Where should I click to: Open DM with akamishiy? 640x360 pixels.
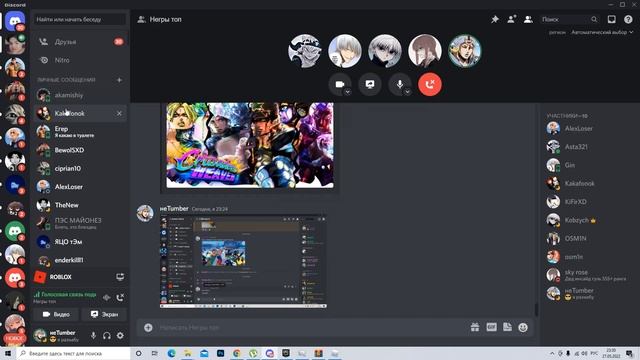pyautogui.click(x=80, y=95)
